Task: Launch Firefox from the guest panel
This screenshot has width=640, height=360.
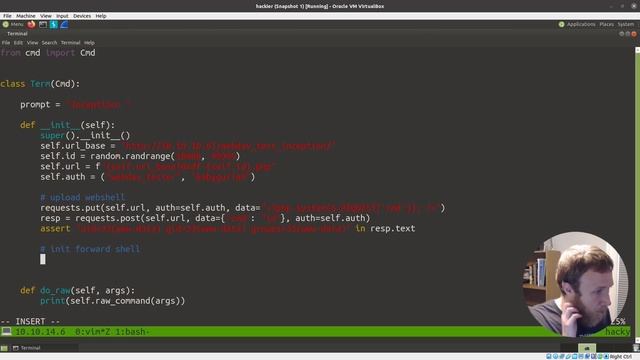Action: pyautogui.click(x=31, y=24)
